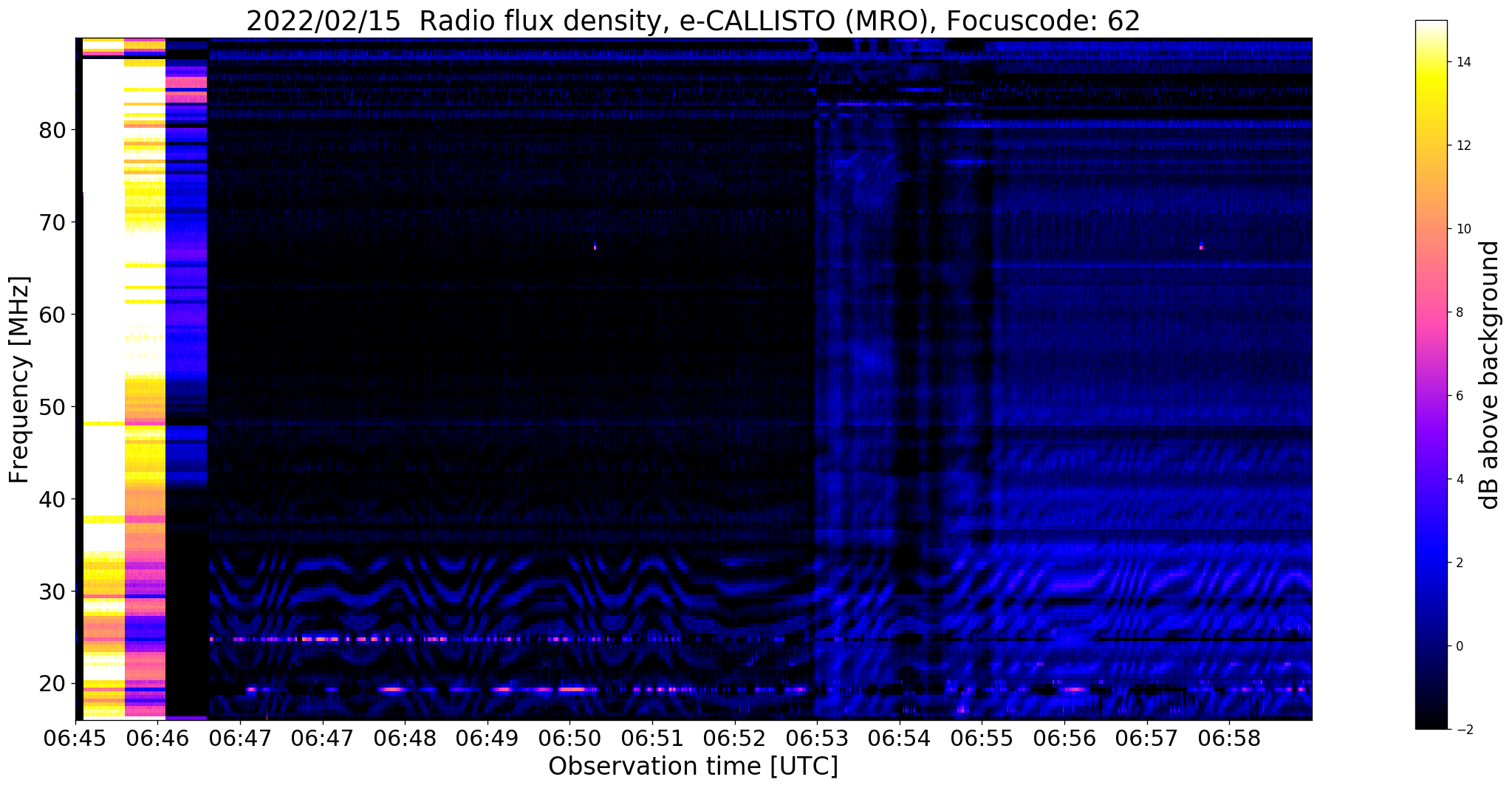Click the 06:48 time tick label
The image size is (1512, 788).
[405, 738]
